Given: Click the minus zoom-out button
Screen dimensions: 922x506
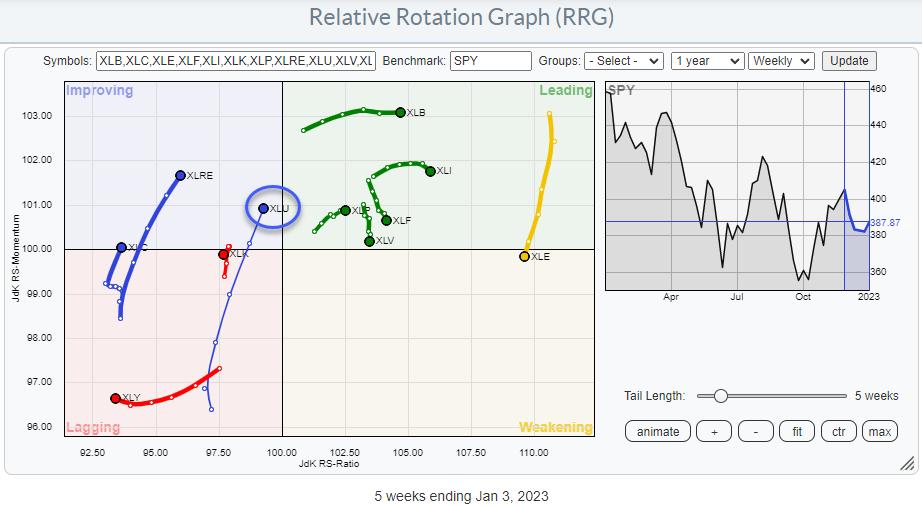Looking at the screenshot, I should coord(756,432).
